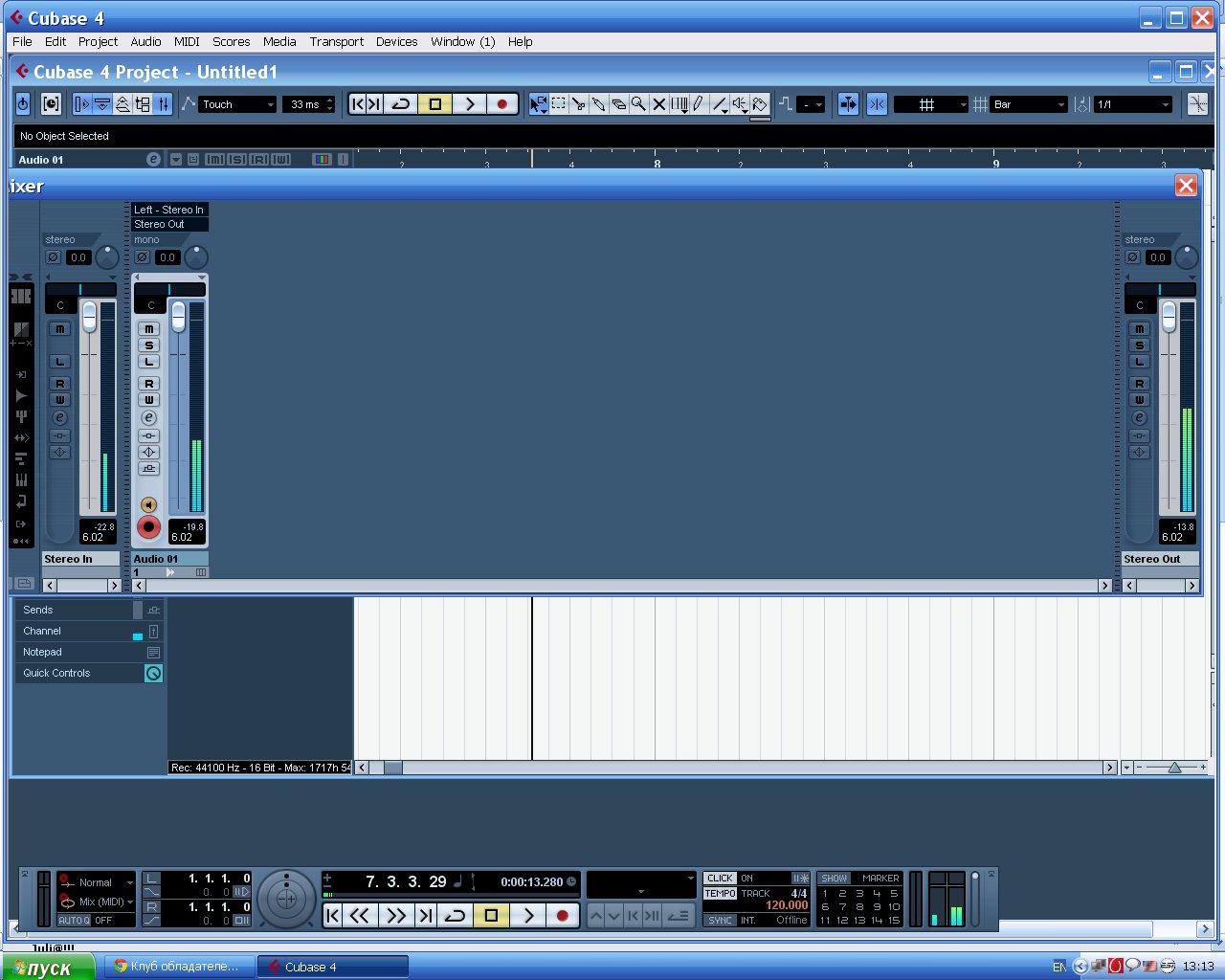Click the 120.000 tempo value field

pos(786,905)
